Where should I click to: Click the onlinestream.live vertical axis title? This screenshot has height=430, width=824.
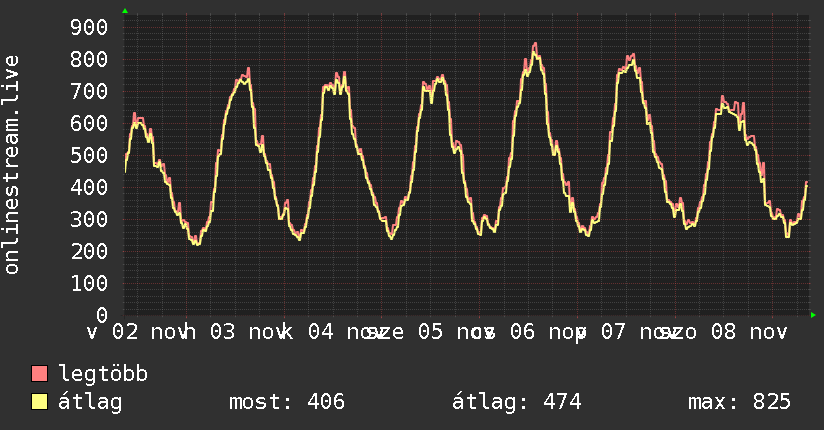click(x=12, y=165)
